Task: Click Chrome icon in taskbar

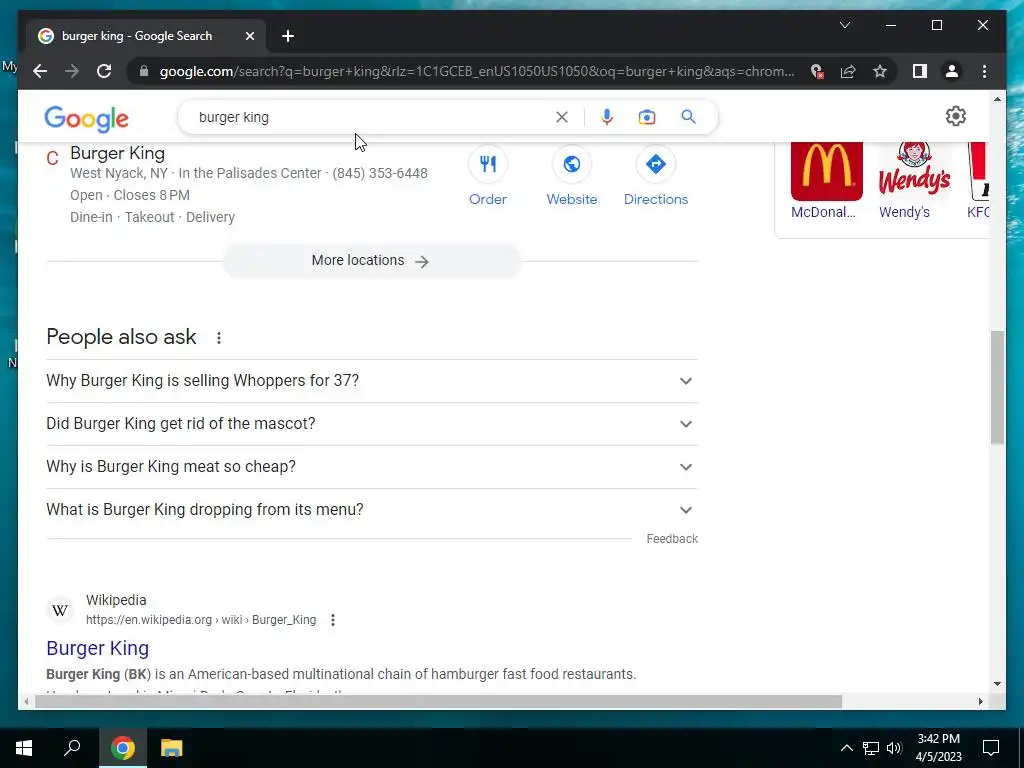Action: 122,748
